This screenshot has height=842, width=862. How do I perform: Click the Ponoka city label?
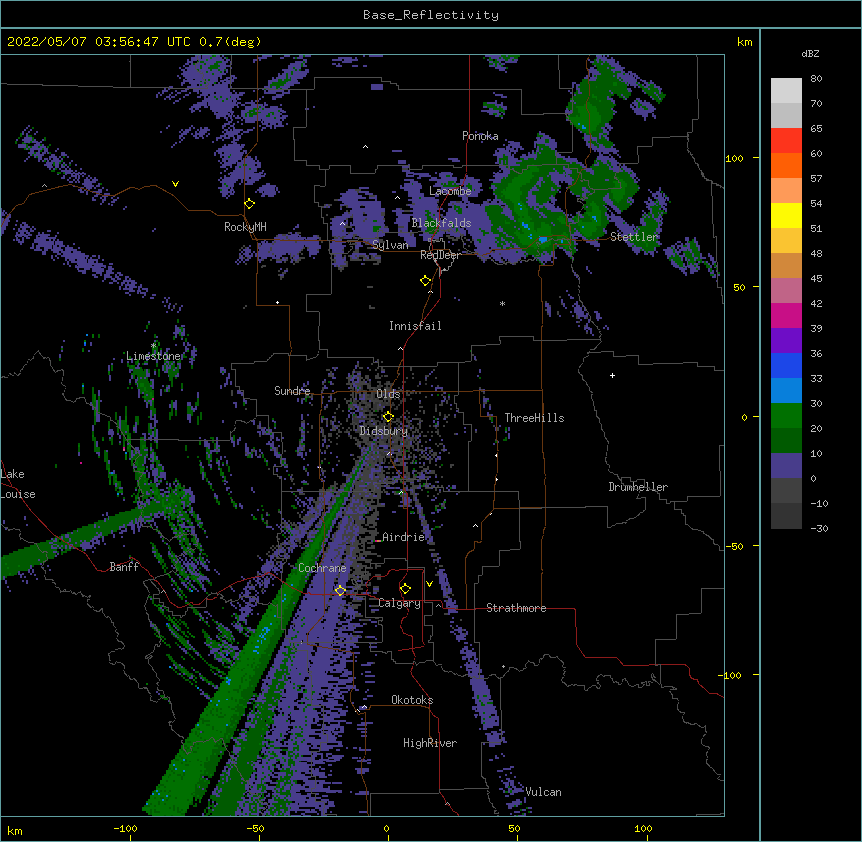[480, 136]
